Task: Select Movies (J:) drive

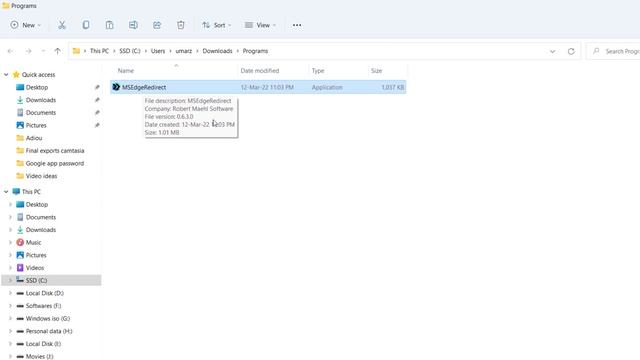Action: [x=40, y=356]
